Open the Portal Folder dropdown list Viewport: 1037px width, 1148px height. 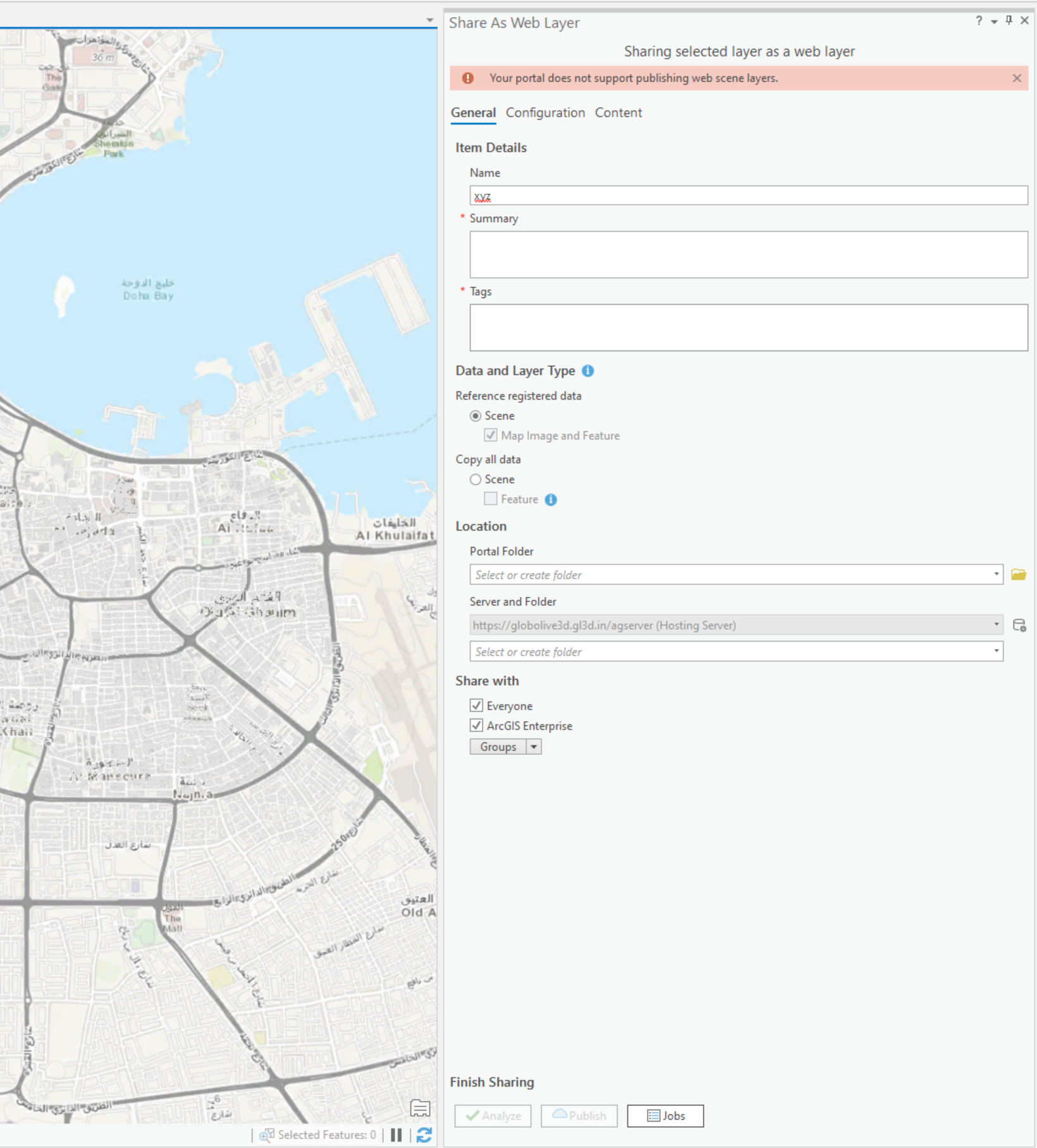pos(996,574)
